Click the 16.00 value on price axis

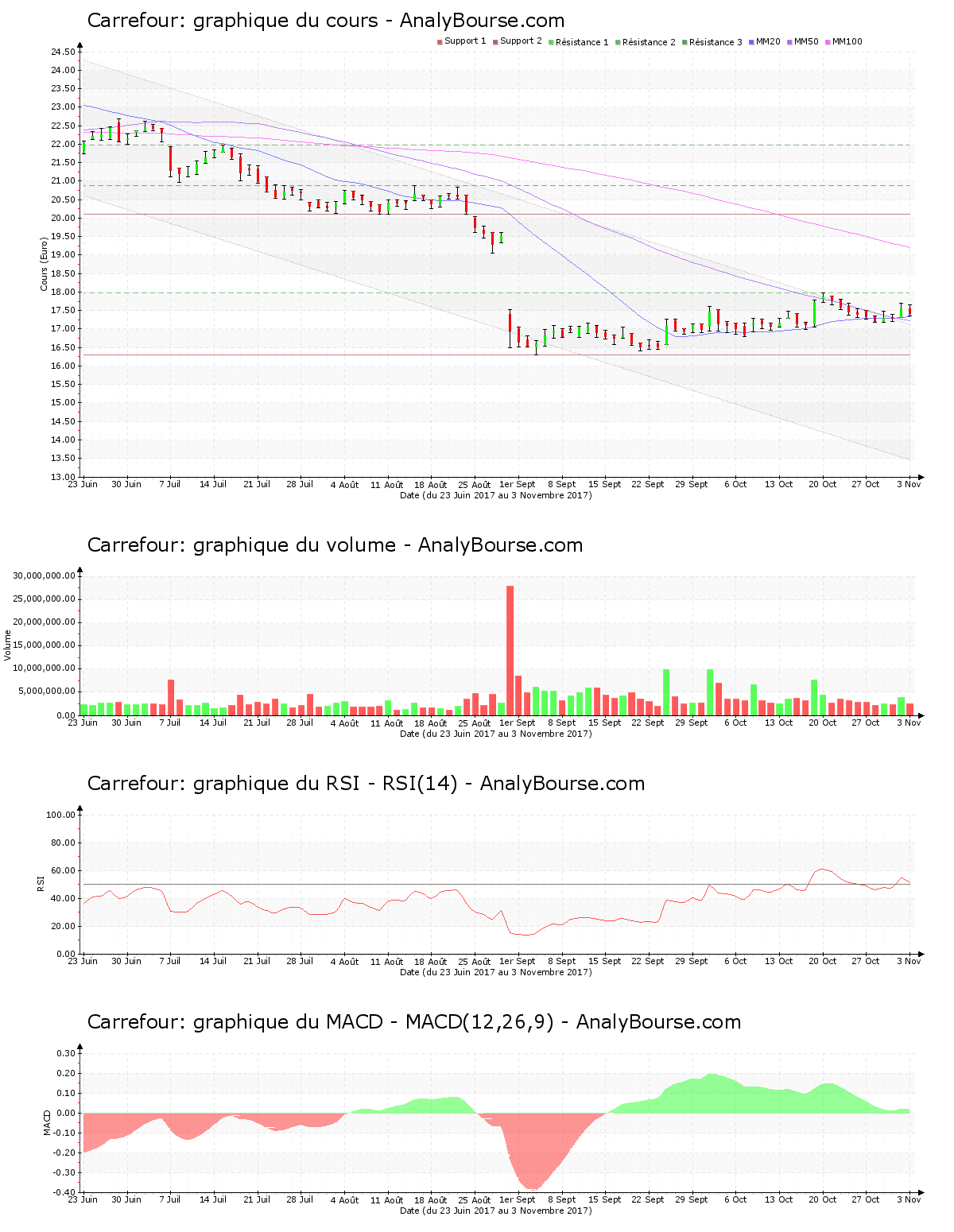click(x=64, y=366)
